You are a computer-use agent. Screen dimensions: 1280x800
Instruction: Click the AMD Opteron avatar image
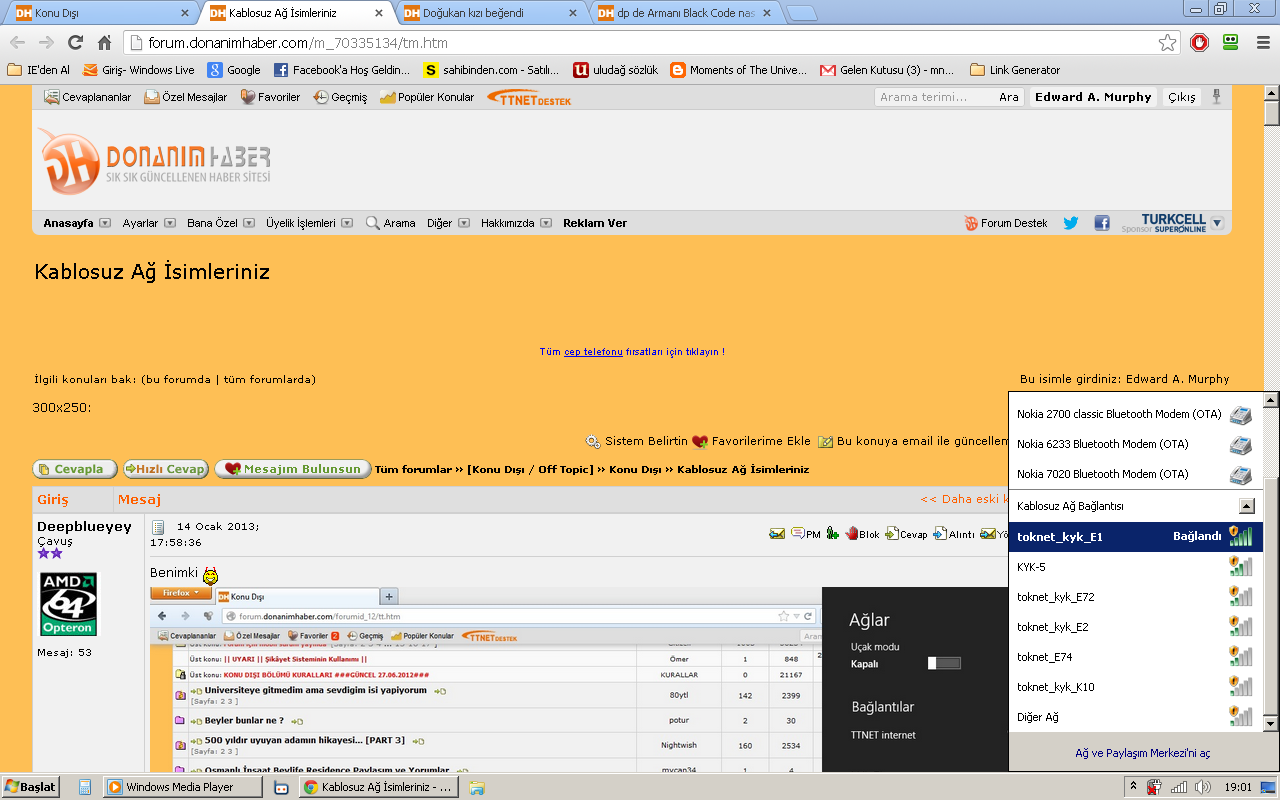pyautogui.click(x=69, y=604)
